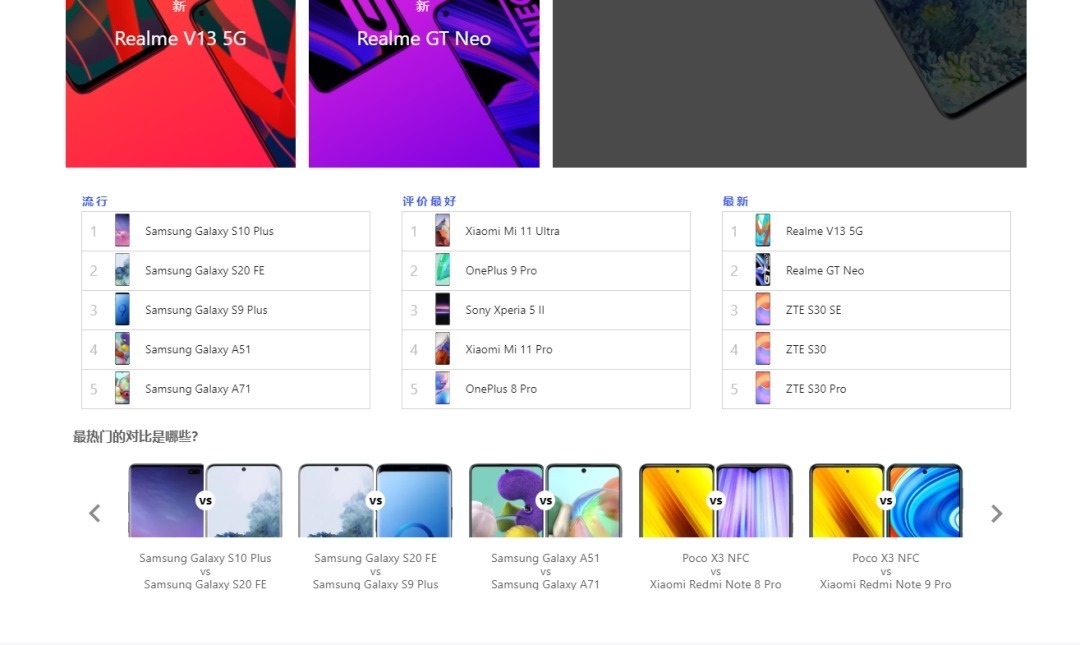Viewport: 1080px width, 645px height.
Task: Open OnePlus 8 Pro link
Action: (x=501, y=389)
